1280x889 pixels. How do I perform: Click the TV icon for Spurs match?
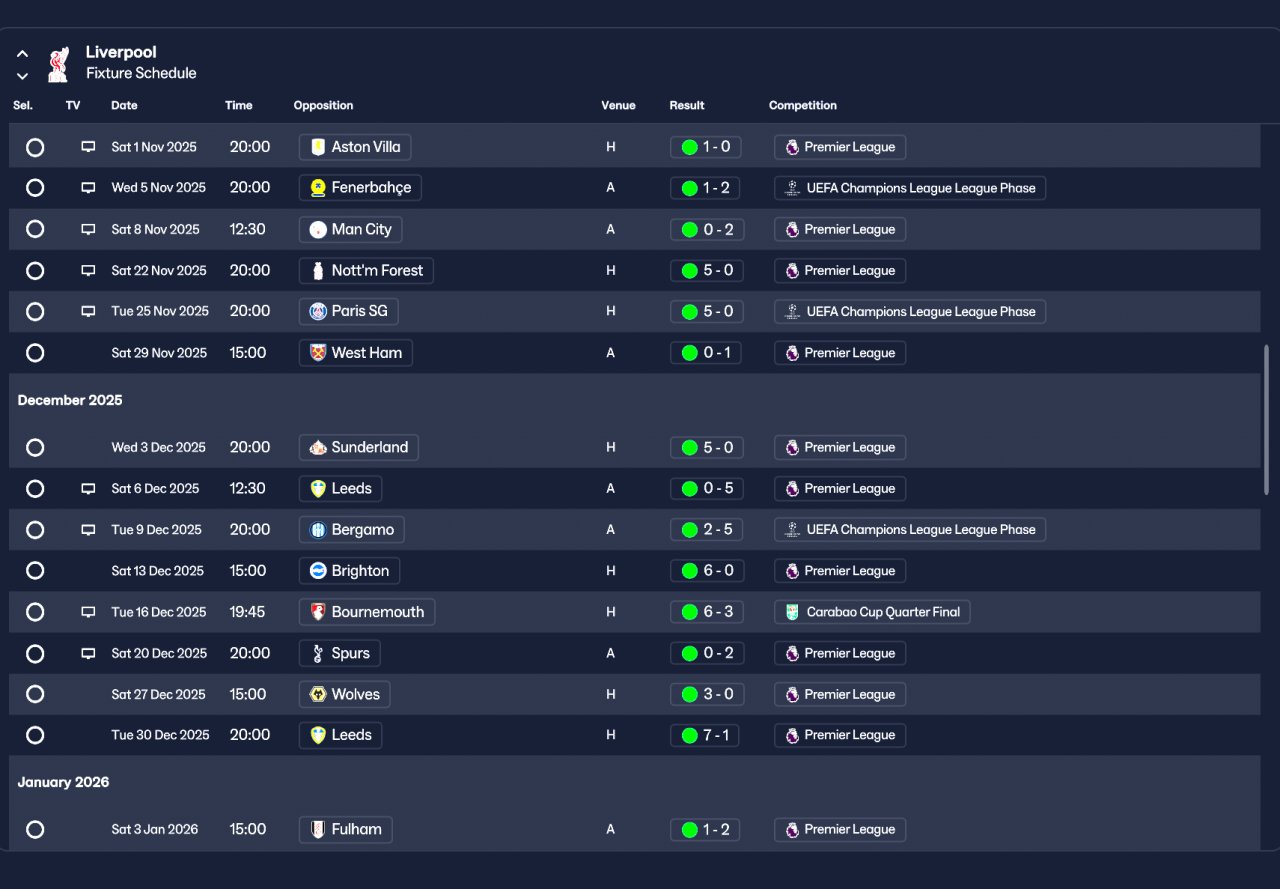[88, 653]
